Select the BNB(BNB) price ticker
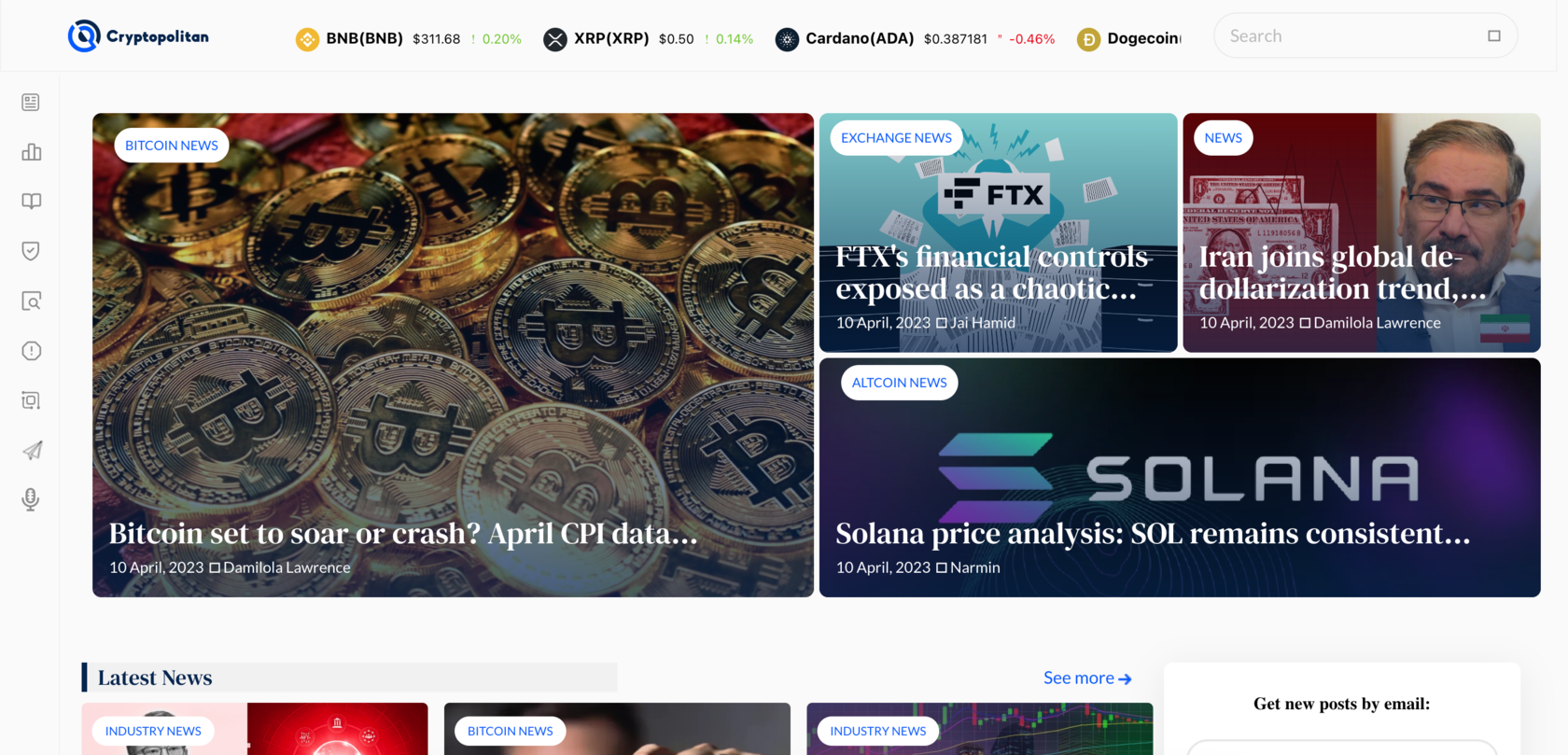Viewport: 1568px width, 755px height. pos(409,39)
